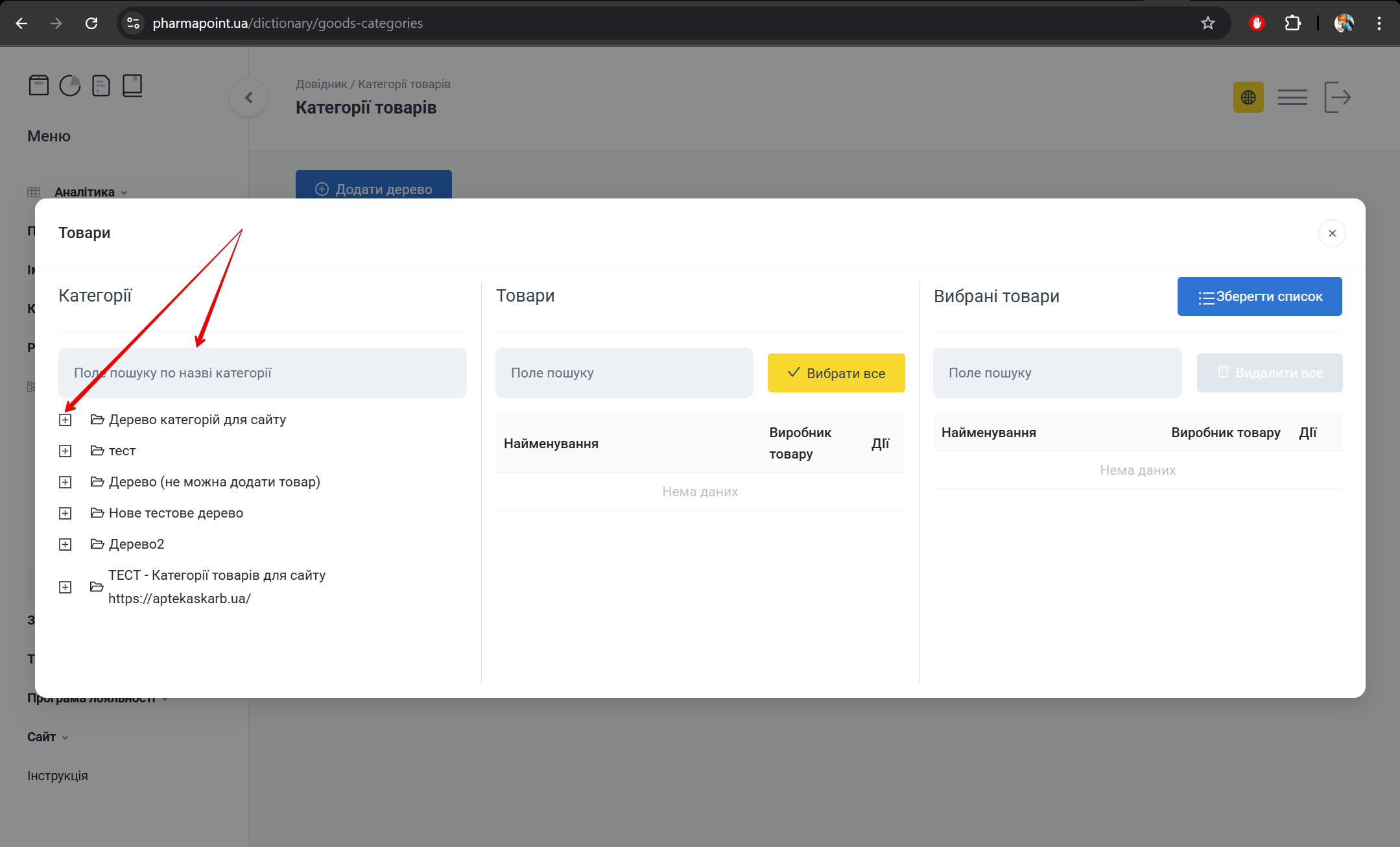Click the Товари column search field
This screenshot has width=1400, height=847.
click(624, 373)
